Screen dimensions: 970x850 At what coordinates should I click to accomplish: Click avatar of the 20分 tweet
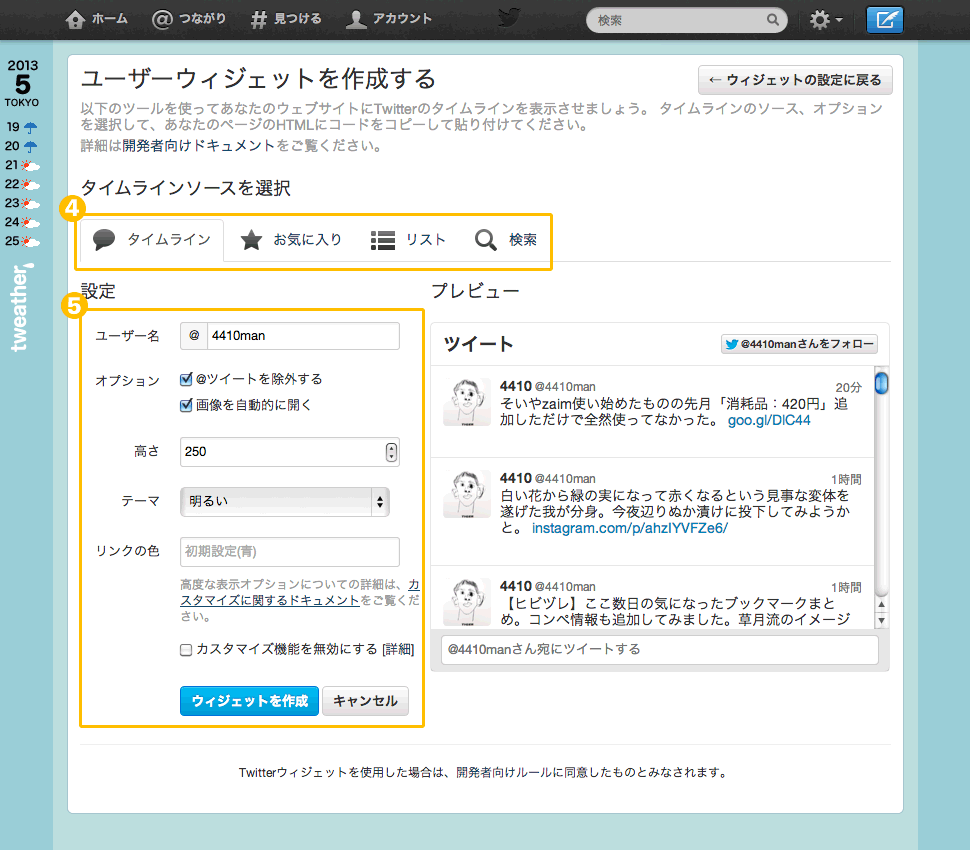point(467,402)
